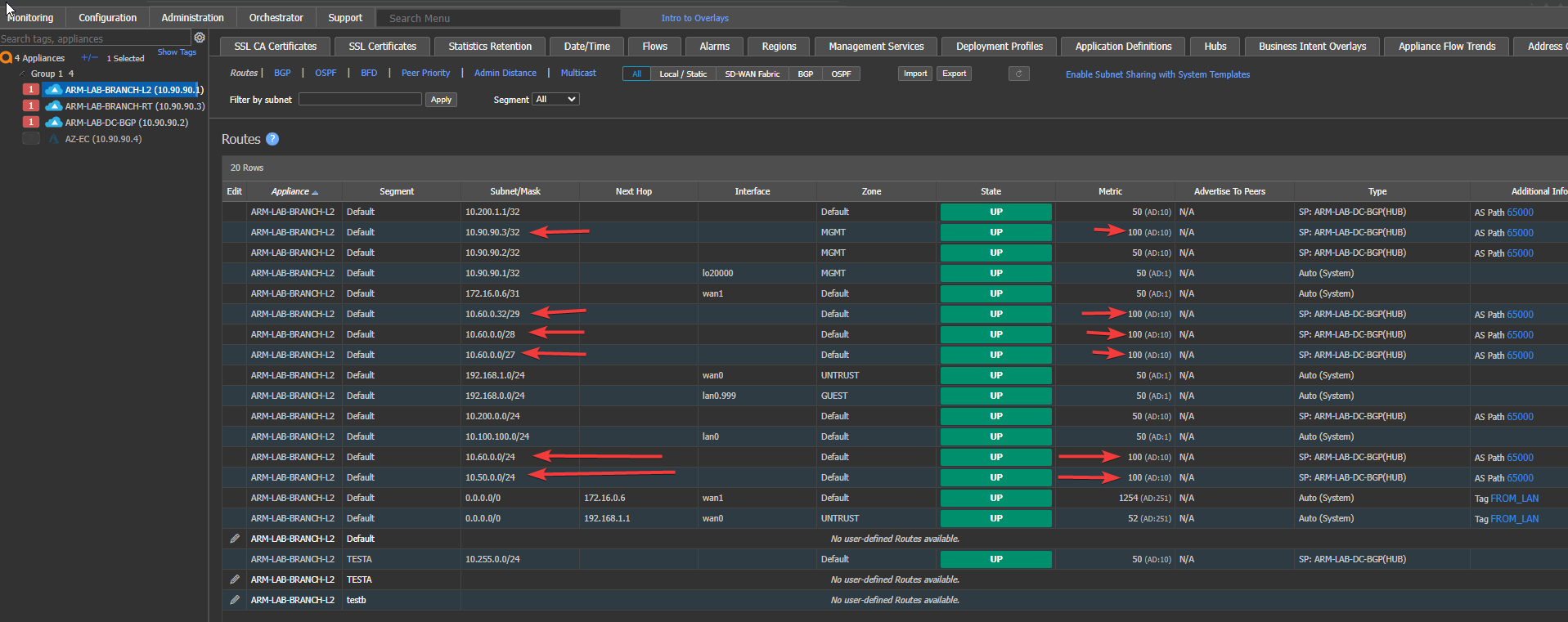The width and height of the screenshot is (1568, 622).
Task: Open the Segment dropdown
Action: (555, 99)
